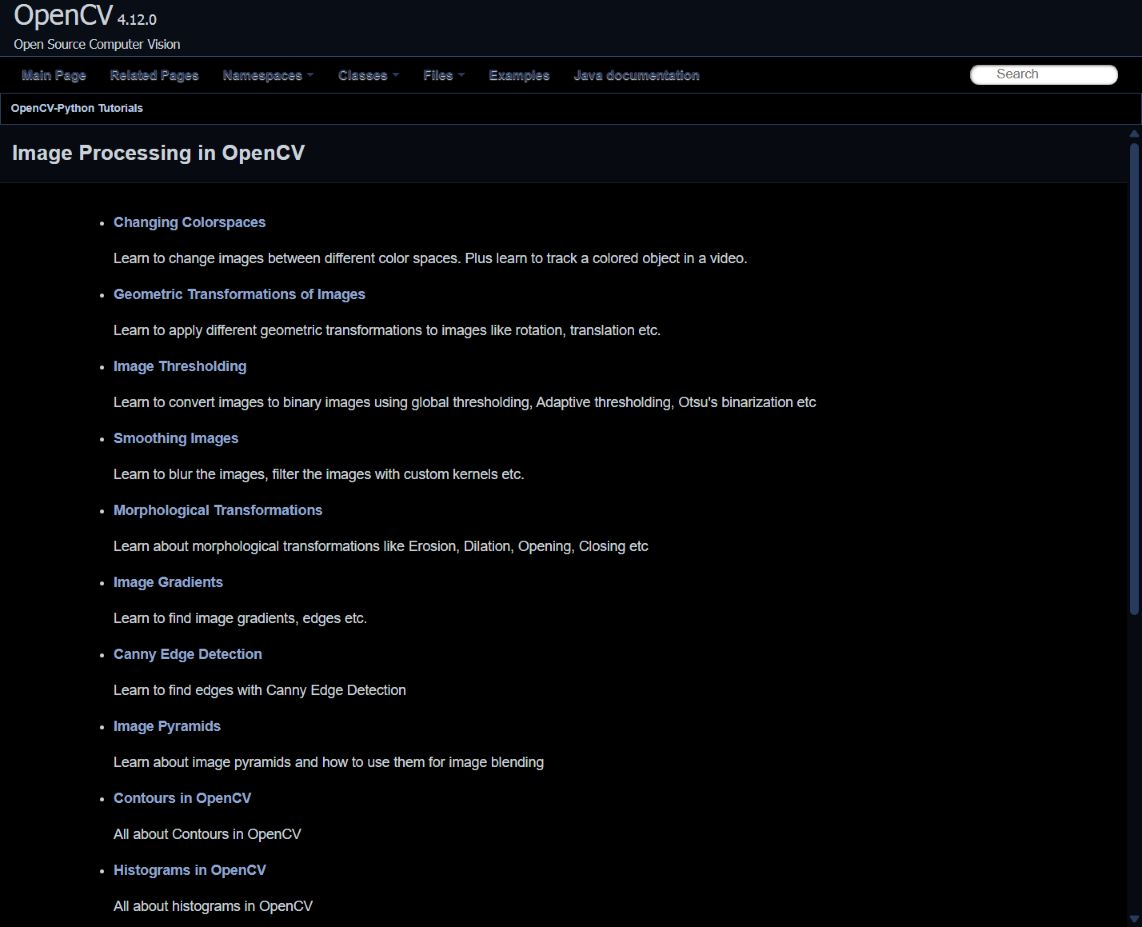Screen dimensions: 1142x927
Task: Click the description mentioning Erosion, Dilation, Opening
Action: (380, 546)
